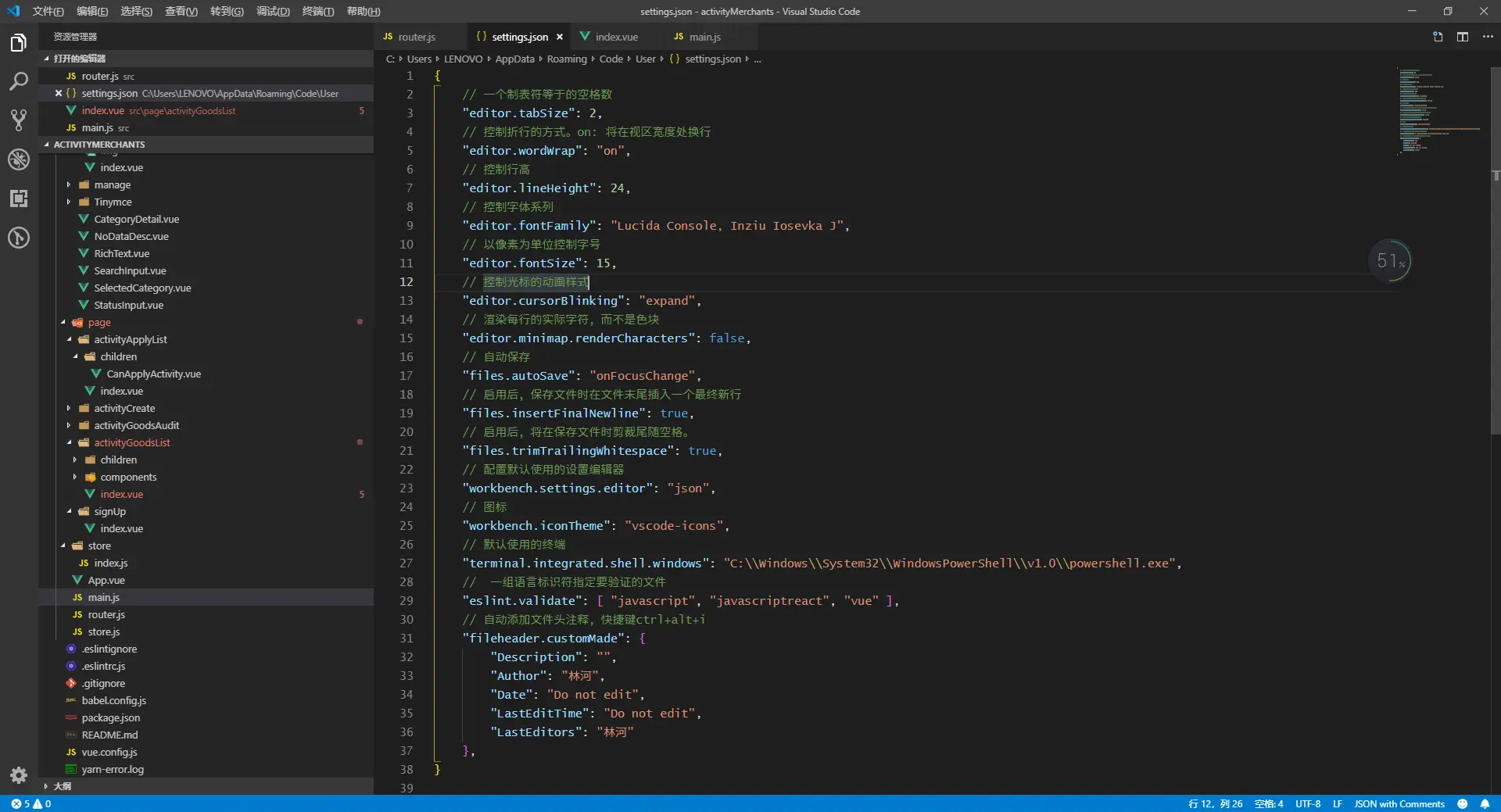Open package.json in file tree
This screenshot has width=1501, height=812.
point(111,718)
